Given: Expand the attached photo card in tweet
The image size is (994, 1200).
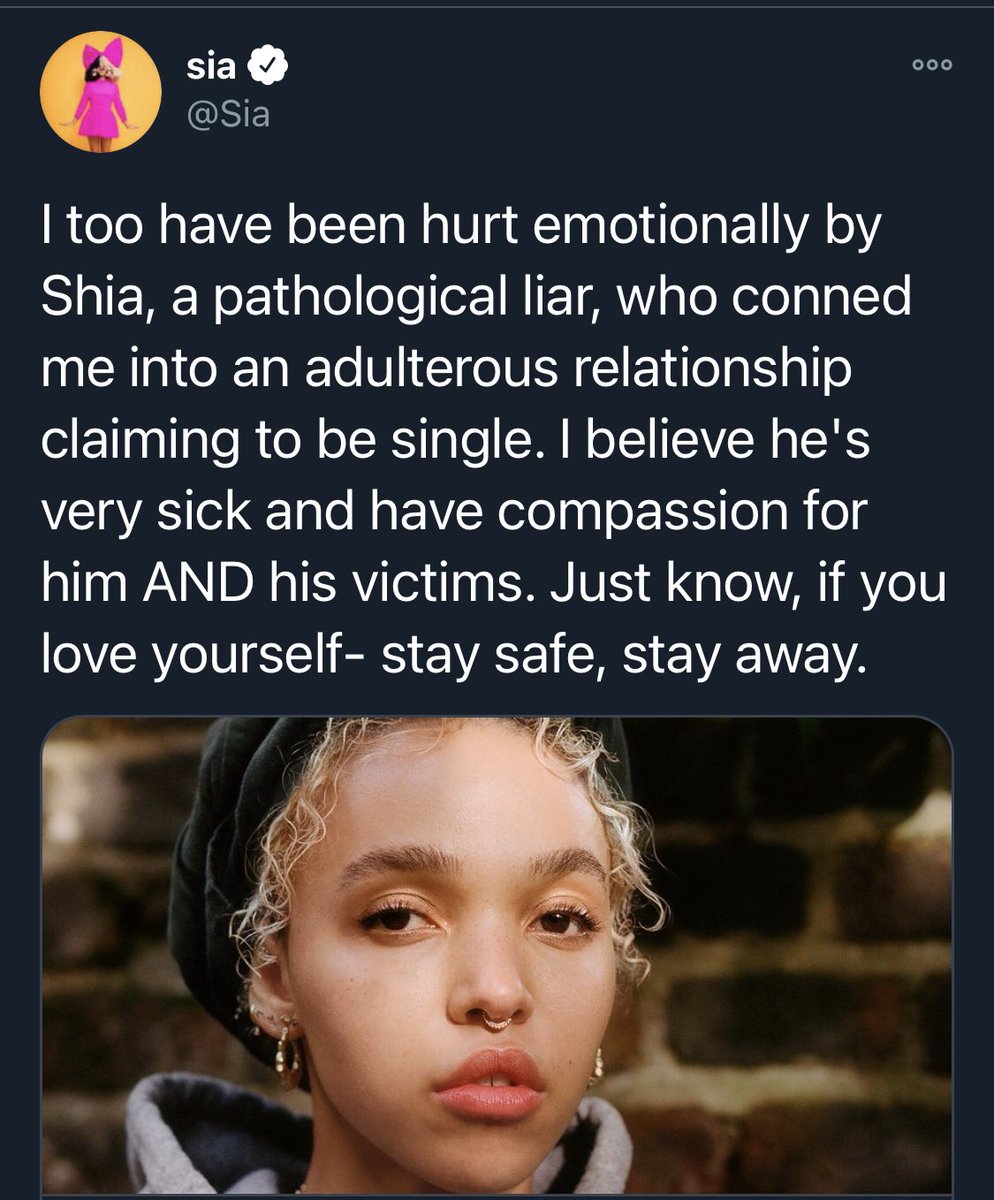Looking at the screenshot, I should pyautogui.click(x=497, y=955).
